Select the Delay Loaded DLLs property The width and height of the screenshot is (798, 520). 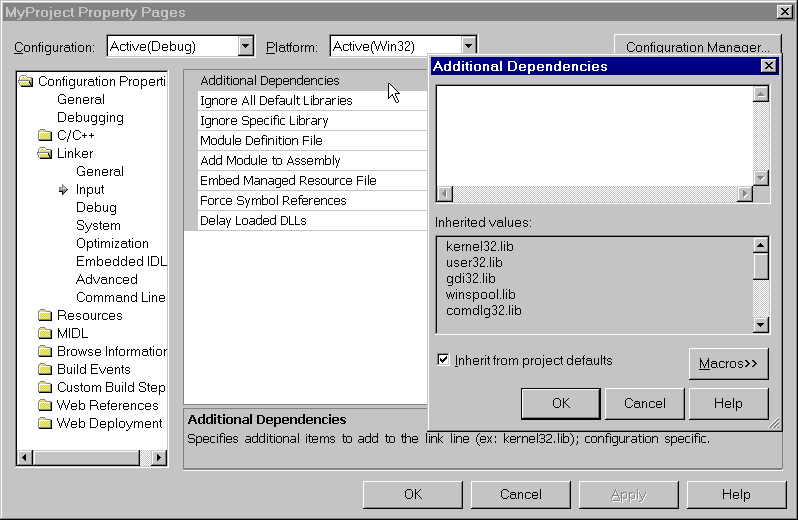tap(253, 221)
